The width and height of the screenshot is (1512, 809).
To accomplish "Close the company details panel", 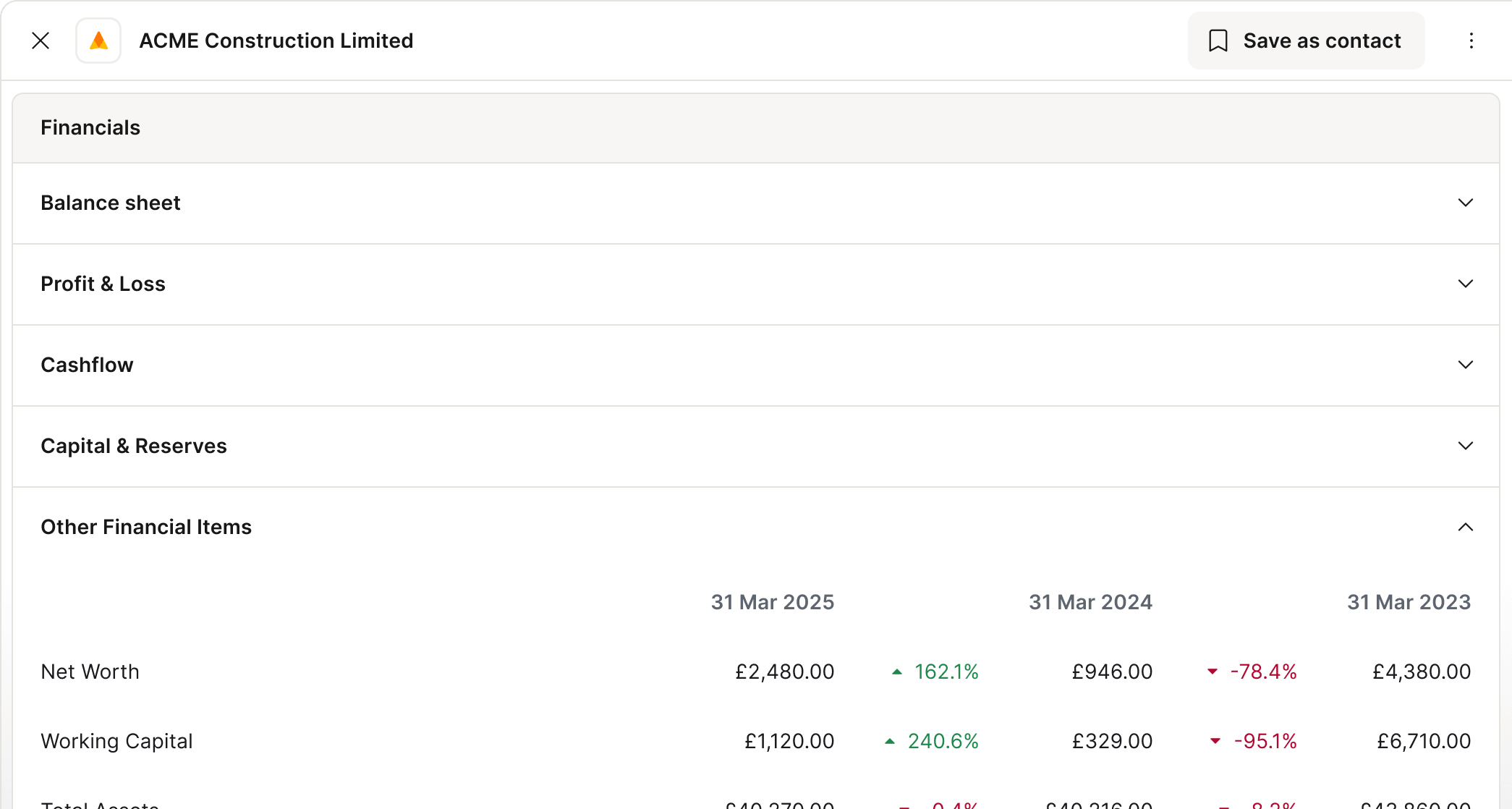I will click(41, 41).
